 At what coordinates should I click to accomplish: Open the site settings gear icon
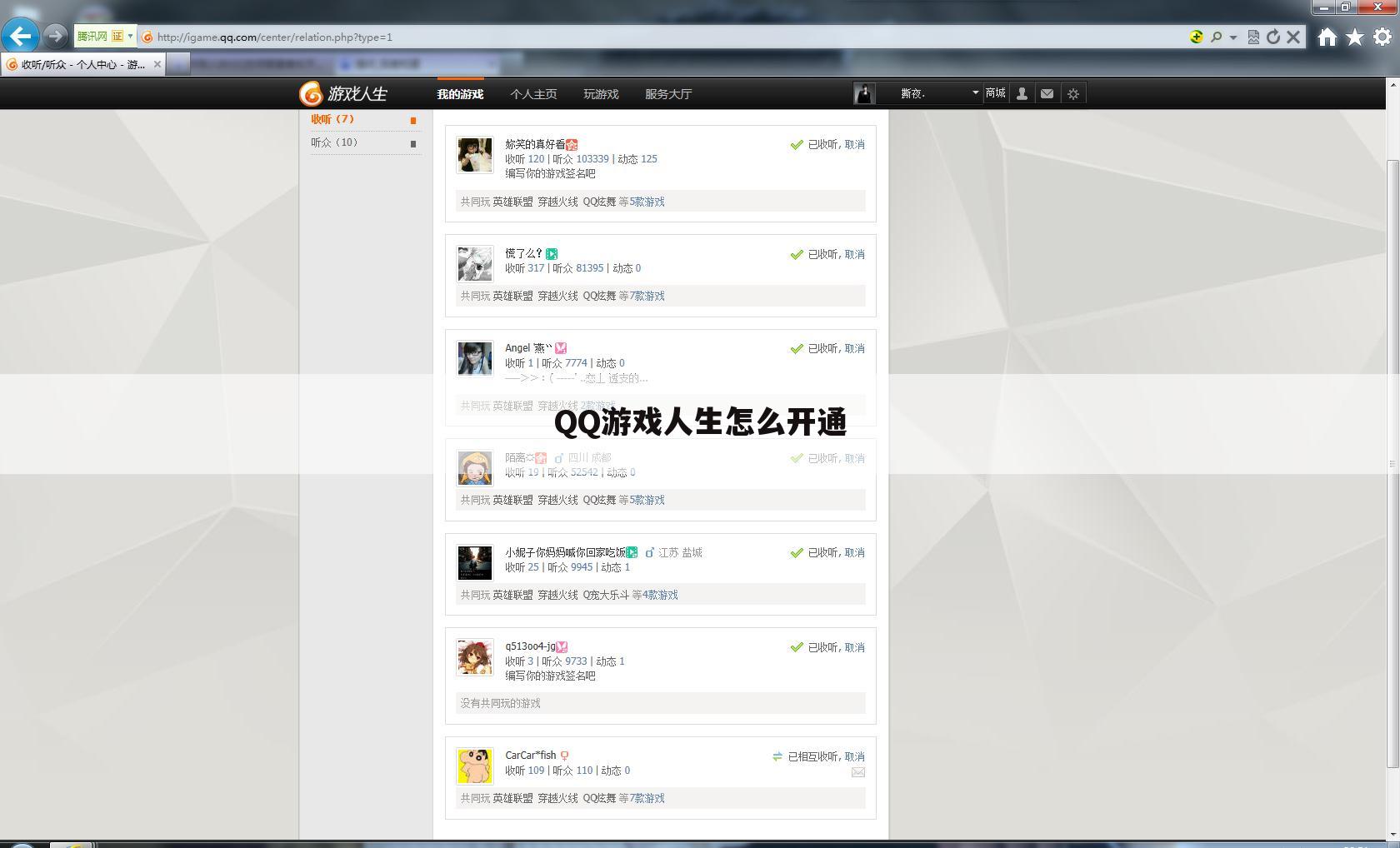click(1073, 93)
